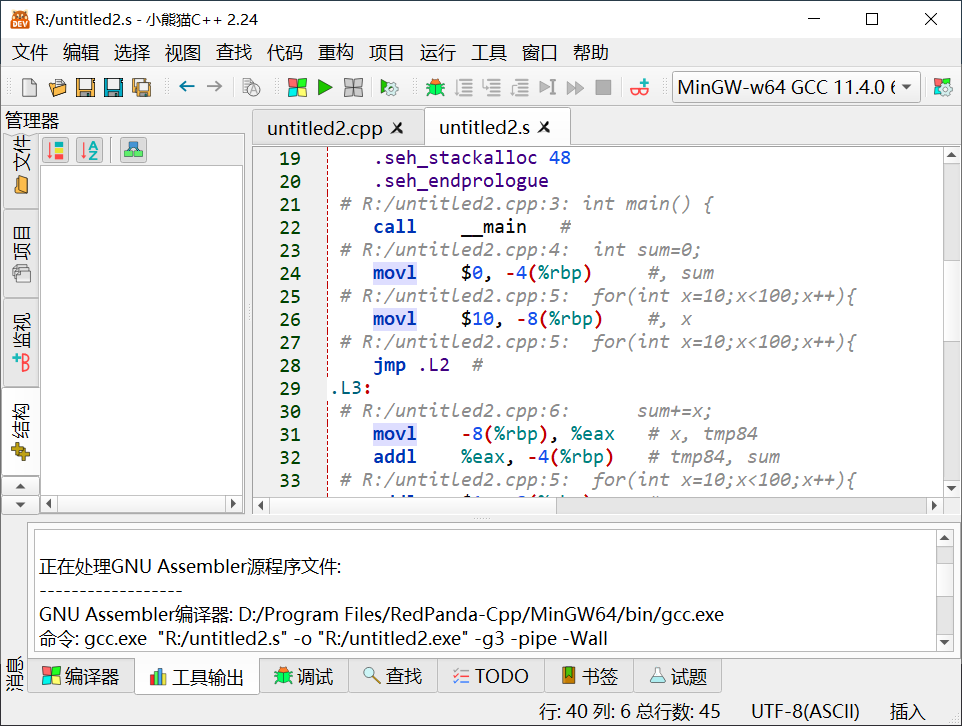This screenshot has height=726, width=962.
Task: Click the step into debug icon
Action: coord(491,88)
